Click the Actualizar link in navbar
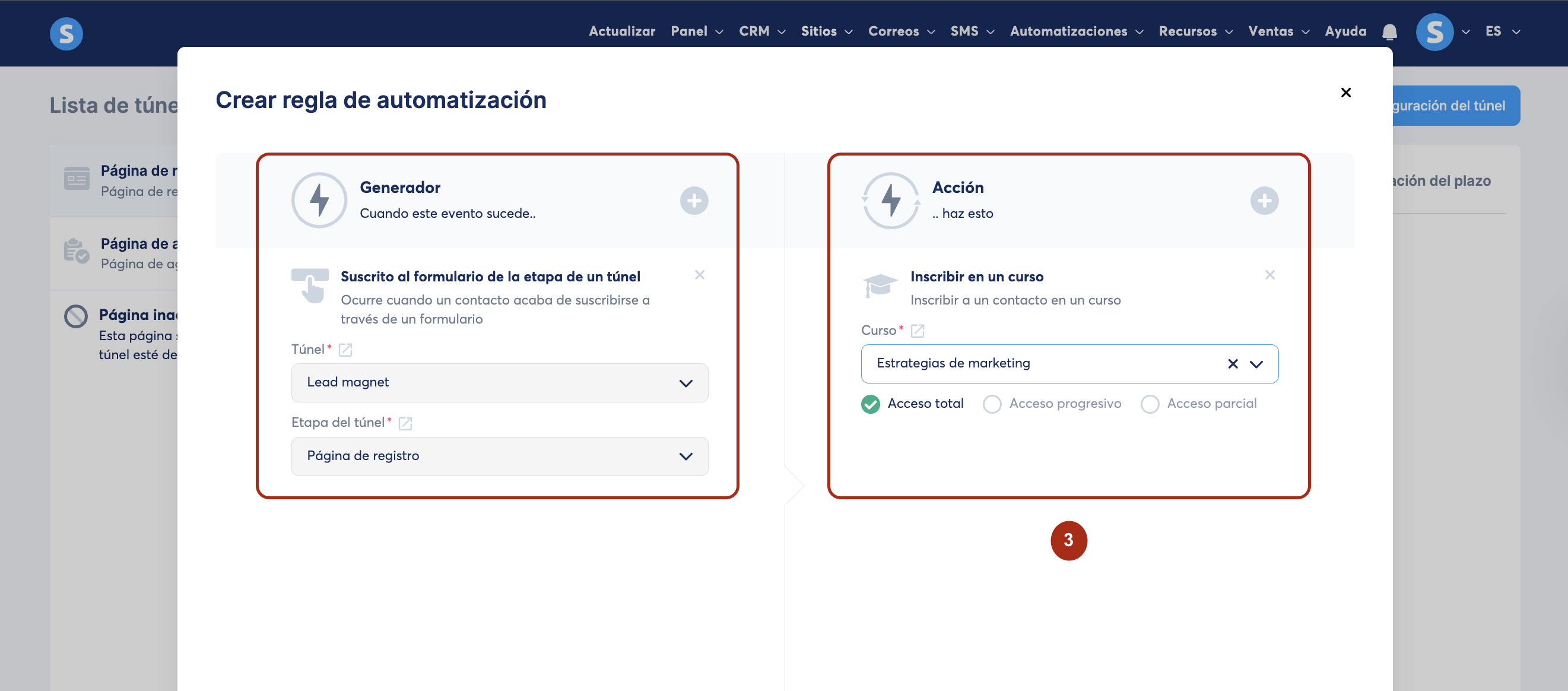The height and width of the screenshot is (691, 1568). (621, 31)
